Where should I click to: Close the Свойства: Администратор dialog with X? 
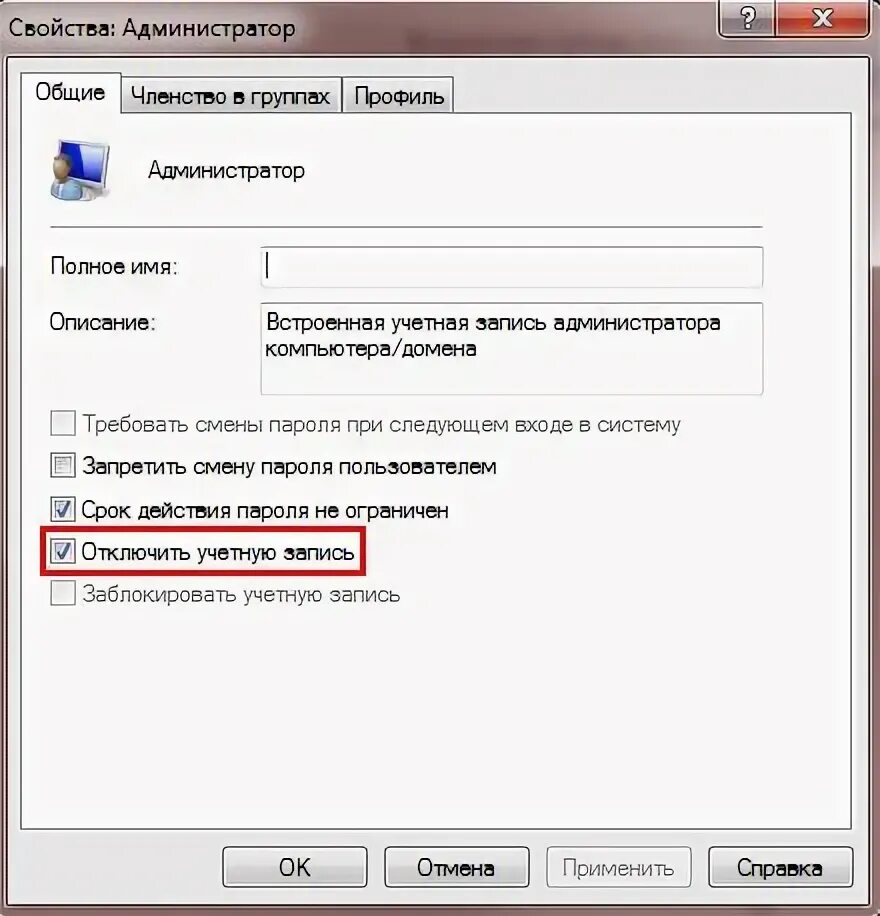(822, 19)
